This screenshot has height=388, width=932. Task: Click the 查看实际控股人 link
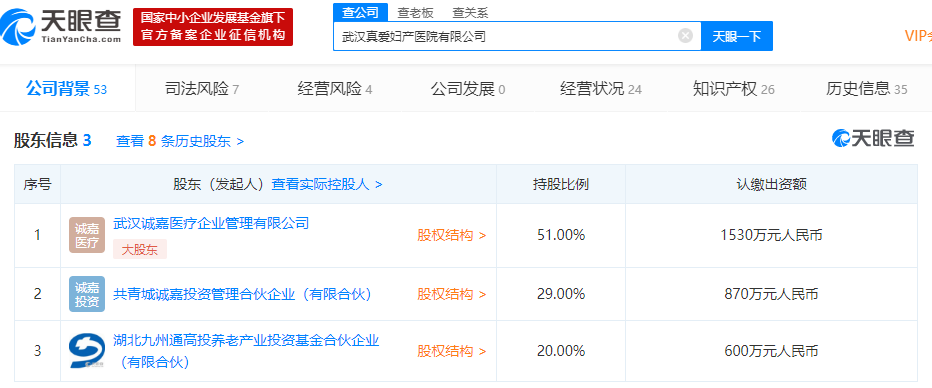[x=327, y=184]
